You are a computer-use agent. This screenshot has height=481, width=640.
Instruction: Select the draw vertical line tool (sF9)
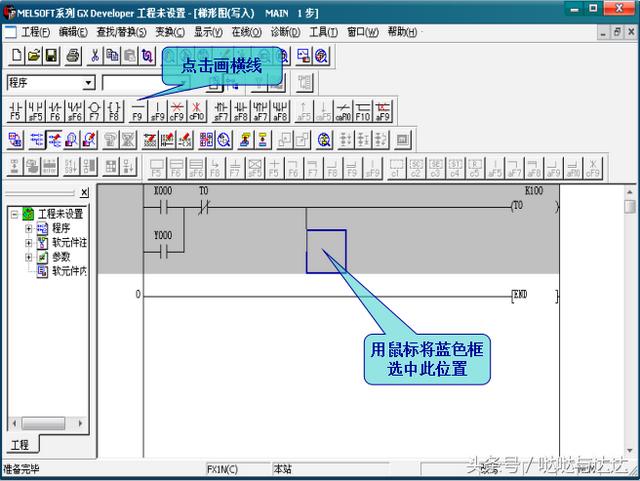[158, 111]
